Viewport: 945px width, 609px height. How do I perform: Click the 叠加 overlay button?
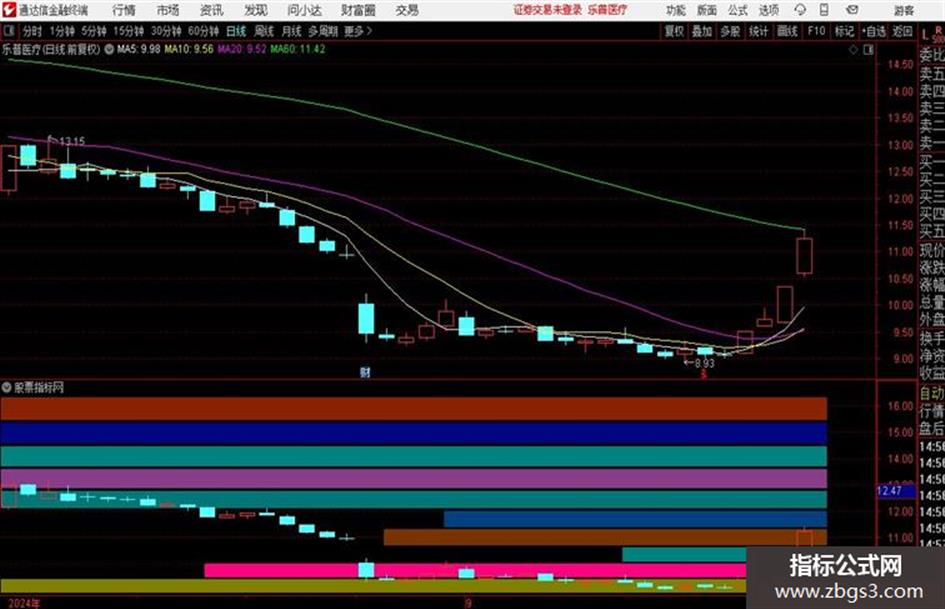(702, 31)
